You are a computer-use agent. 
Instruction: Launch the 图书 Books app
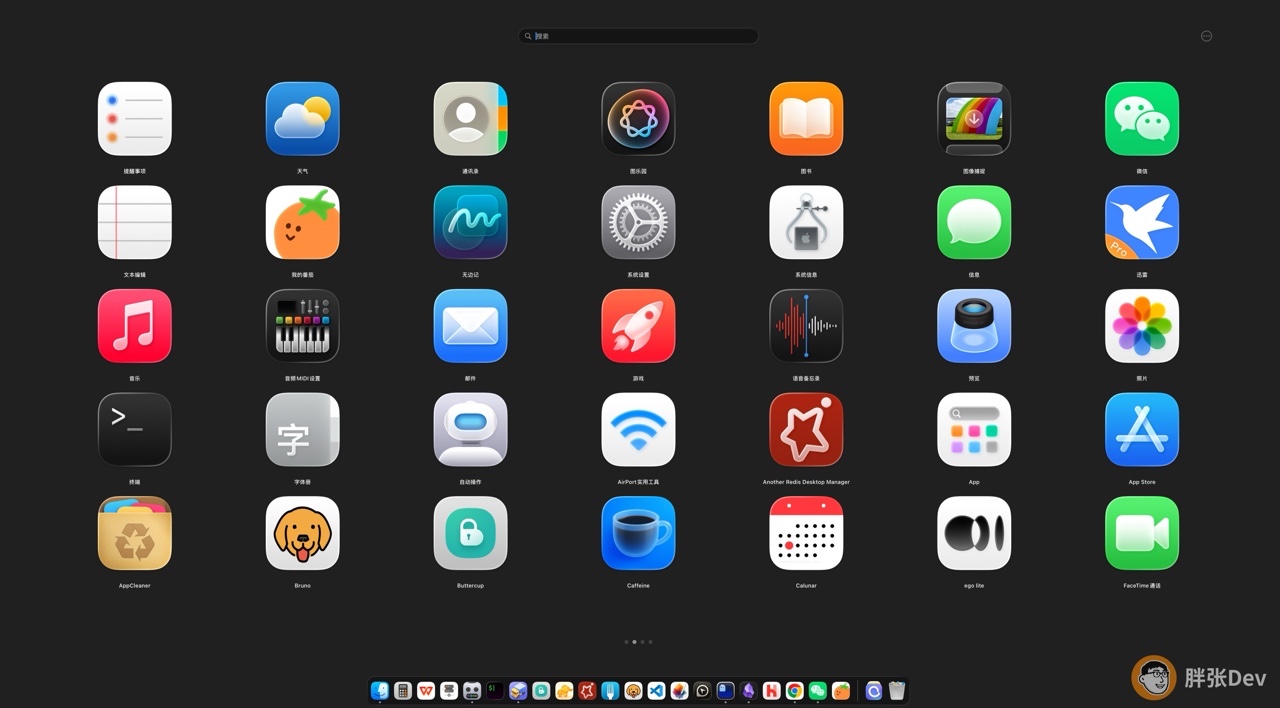click(806, 118)
